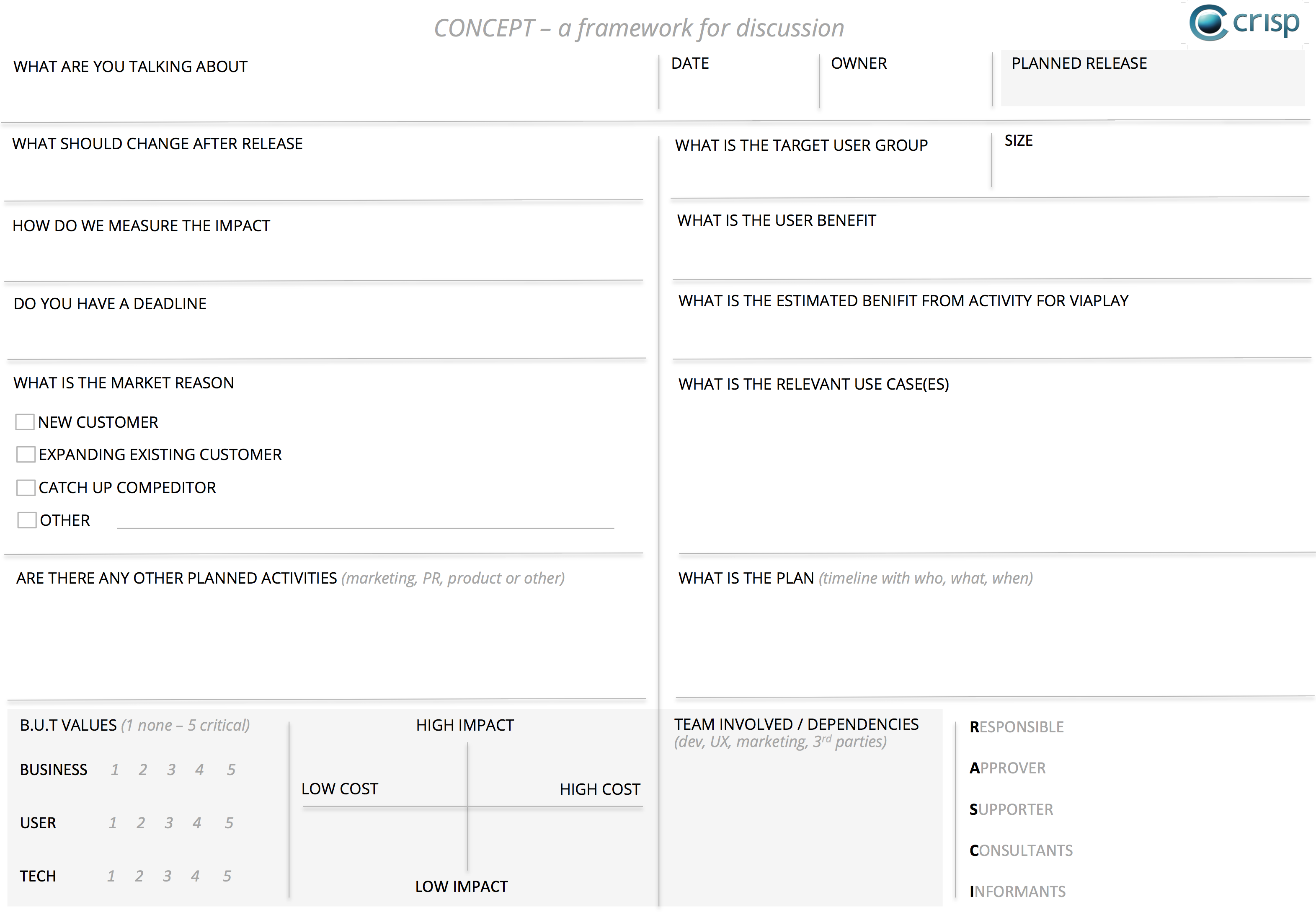Screen dimensions: 1316x915
Task: Click the CONCEPT framework title
Action: pos(639,28)
